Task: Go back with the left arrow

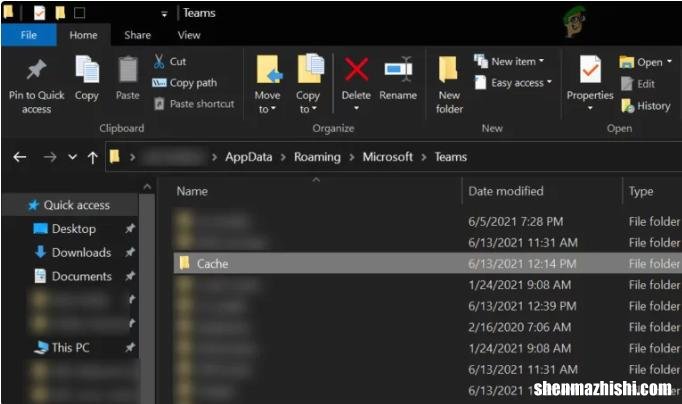Action: point(20,157)
